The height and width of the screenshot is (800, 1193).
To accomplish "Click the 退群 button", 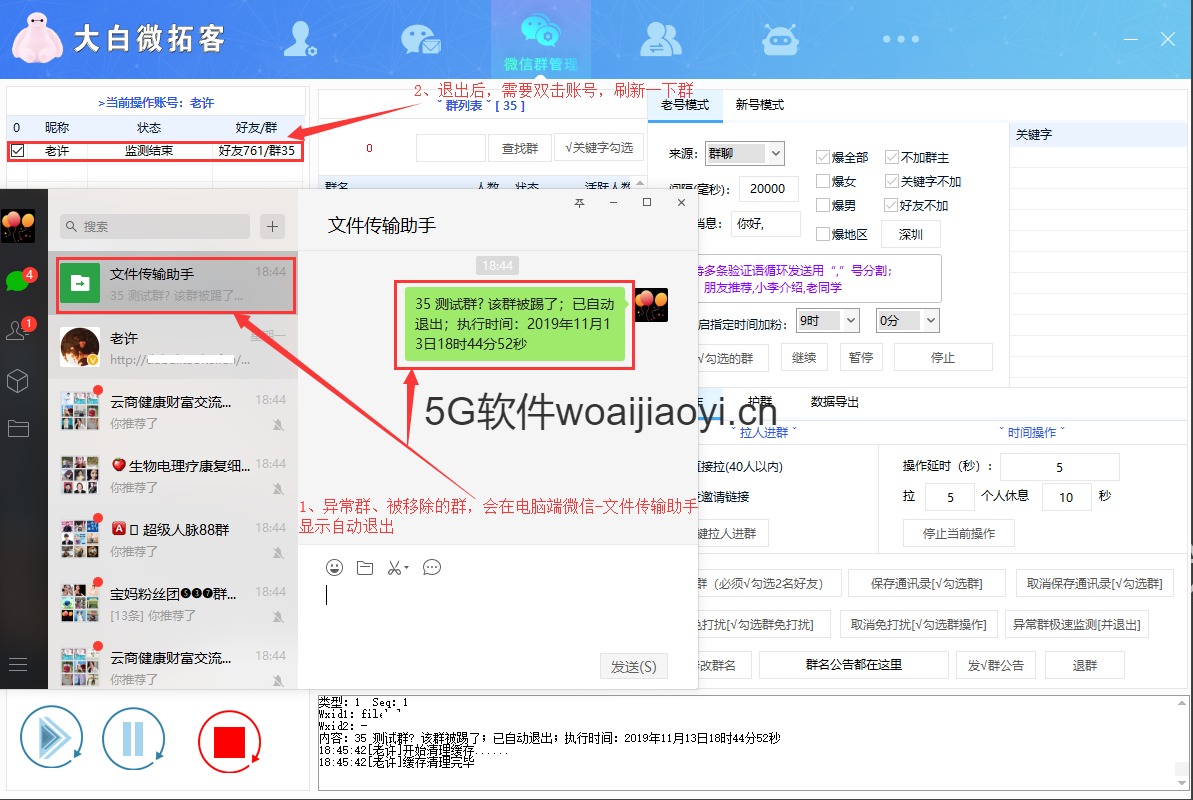I will point(1085,665).
